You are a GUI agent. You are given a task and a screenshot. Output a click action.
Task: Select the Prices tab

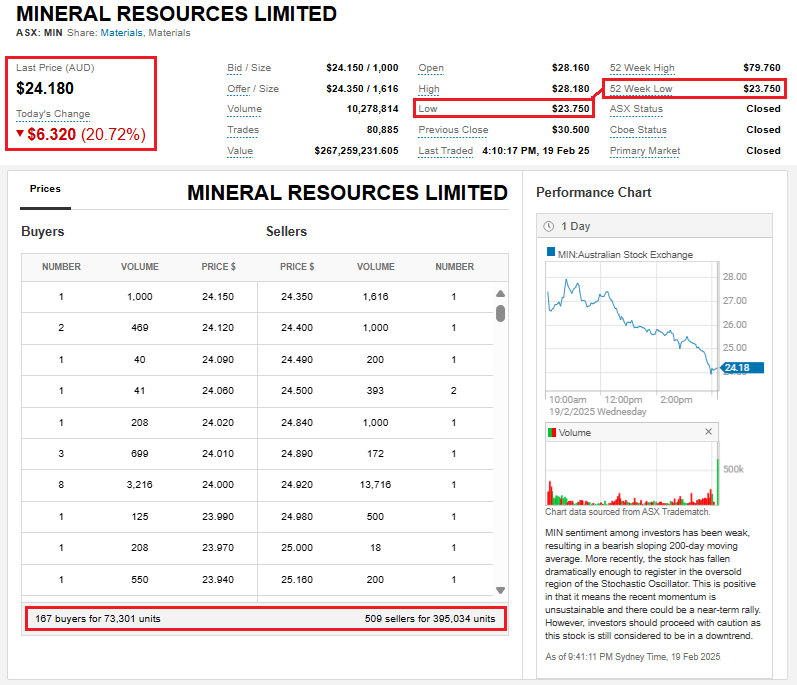click(45, 189)
